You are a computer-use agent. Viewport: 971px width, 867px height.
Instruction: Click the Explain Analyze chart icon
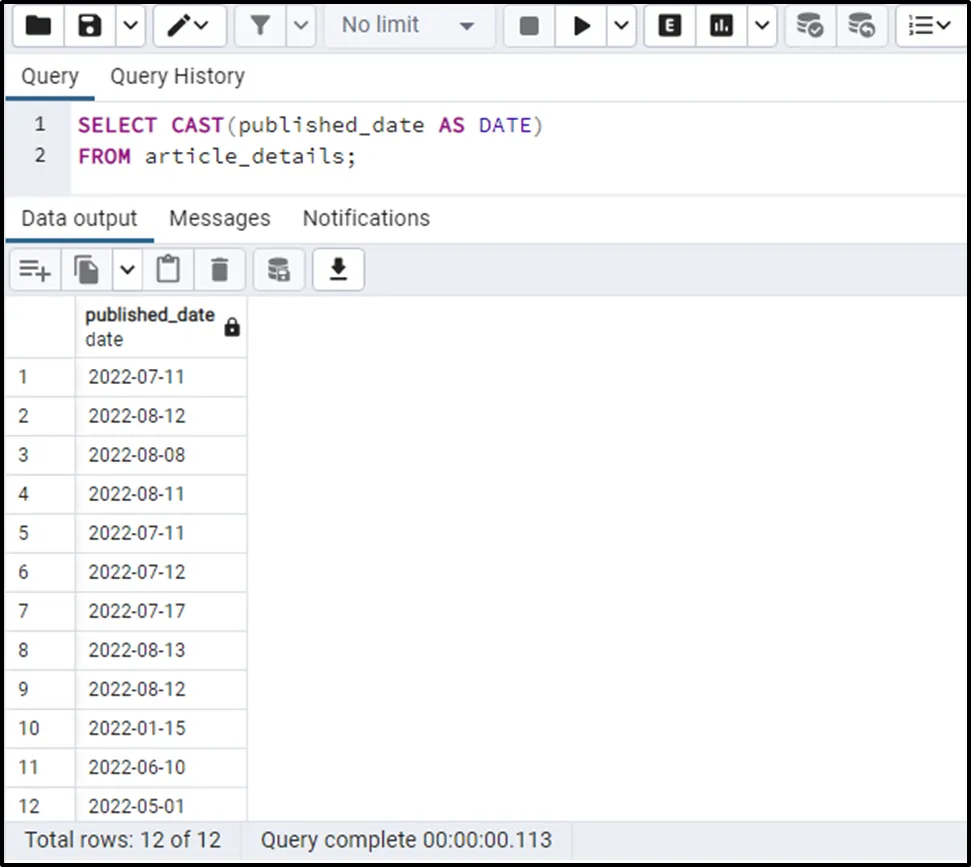coord(721,26)
